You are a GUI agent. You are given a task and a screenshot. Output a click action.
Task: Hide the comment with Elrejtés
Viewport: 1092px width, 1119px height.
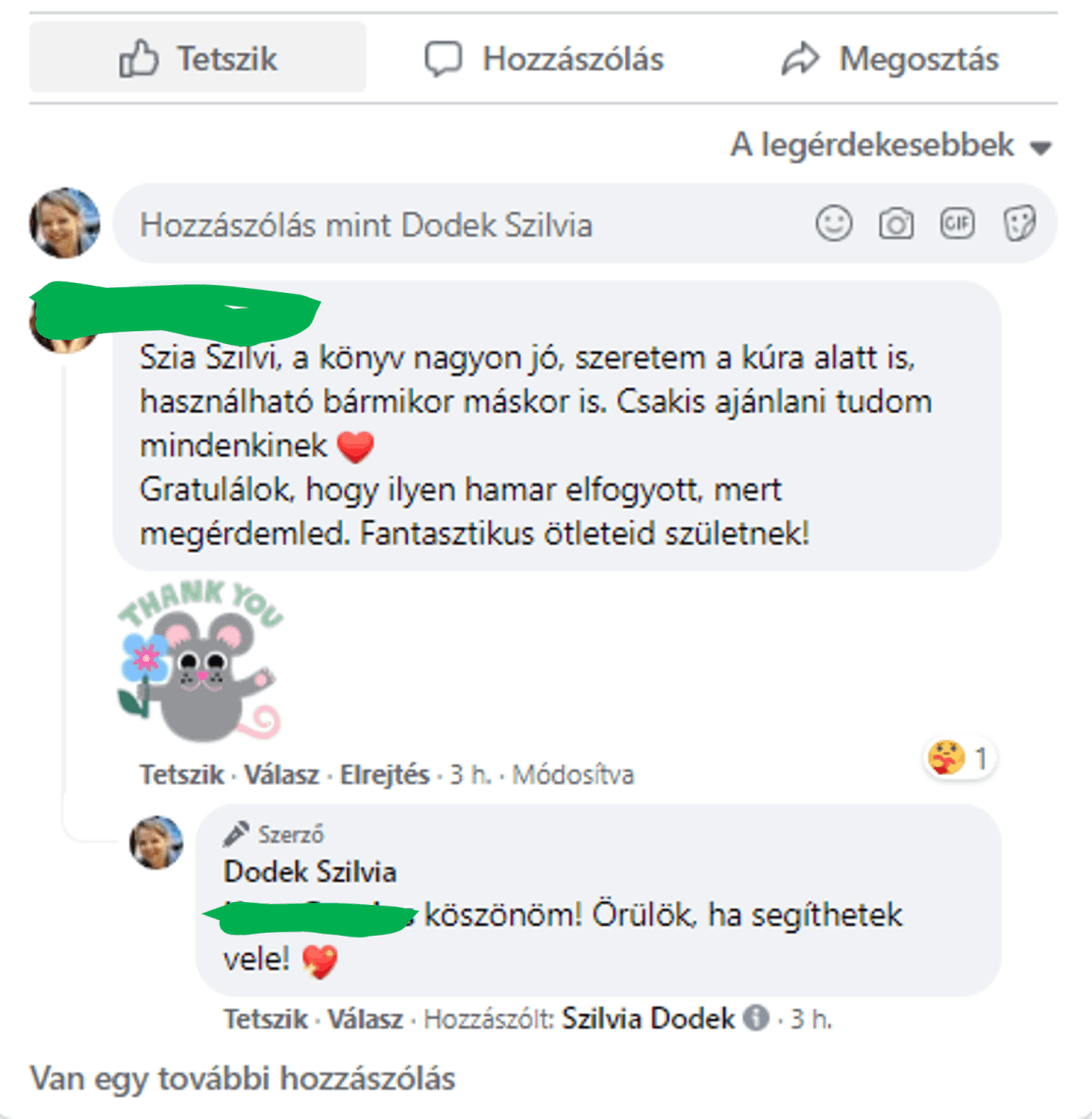(x=384, y=774)
